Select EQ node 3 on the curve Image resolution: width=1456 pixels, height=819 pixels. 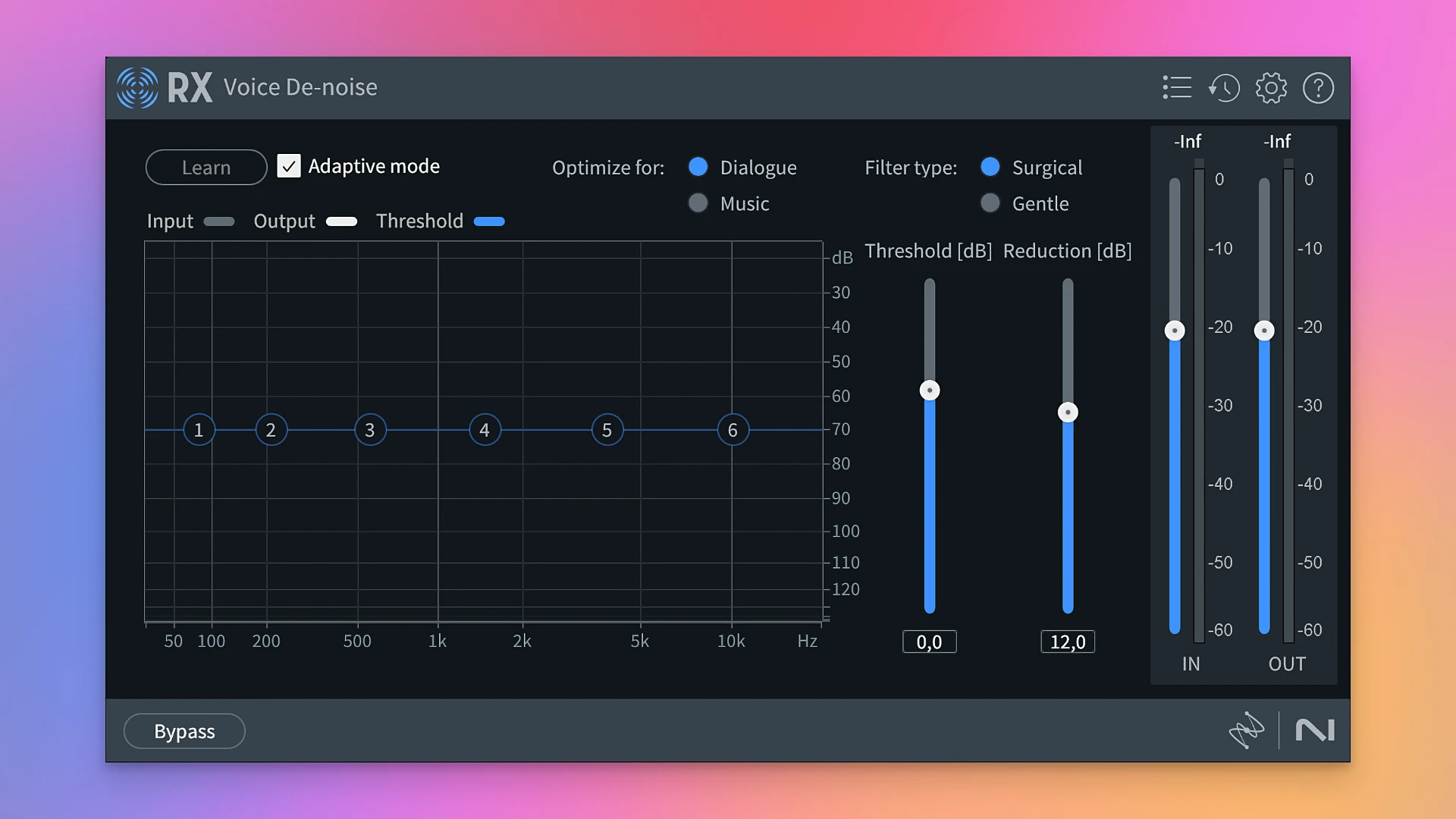(x=370, y=429)
